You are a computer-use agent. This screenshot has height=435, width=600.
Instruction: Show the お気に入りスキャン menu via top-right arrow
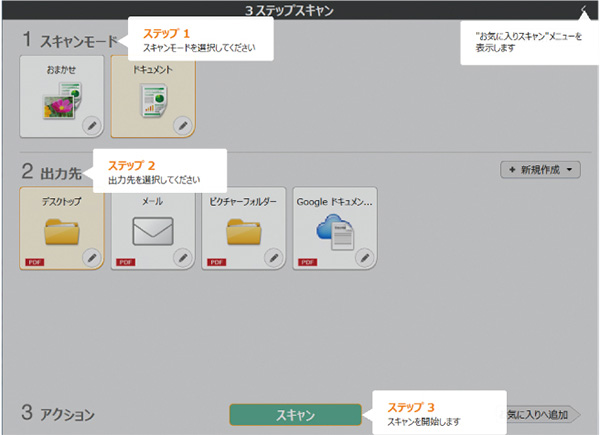tap(584, 10)
